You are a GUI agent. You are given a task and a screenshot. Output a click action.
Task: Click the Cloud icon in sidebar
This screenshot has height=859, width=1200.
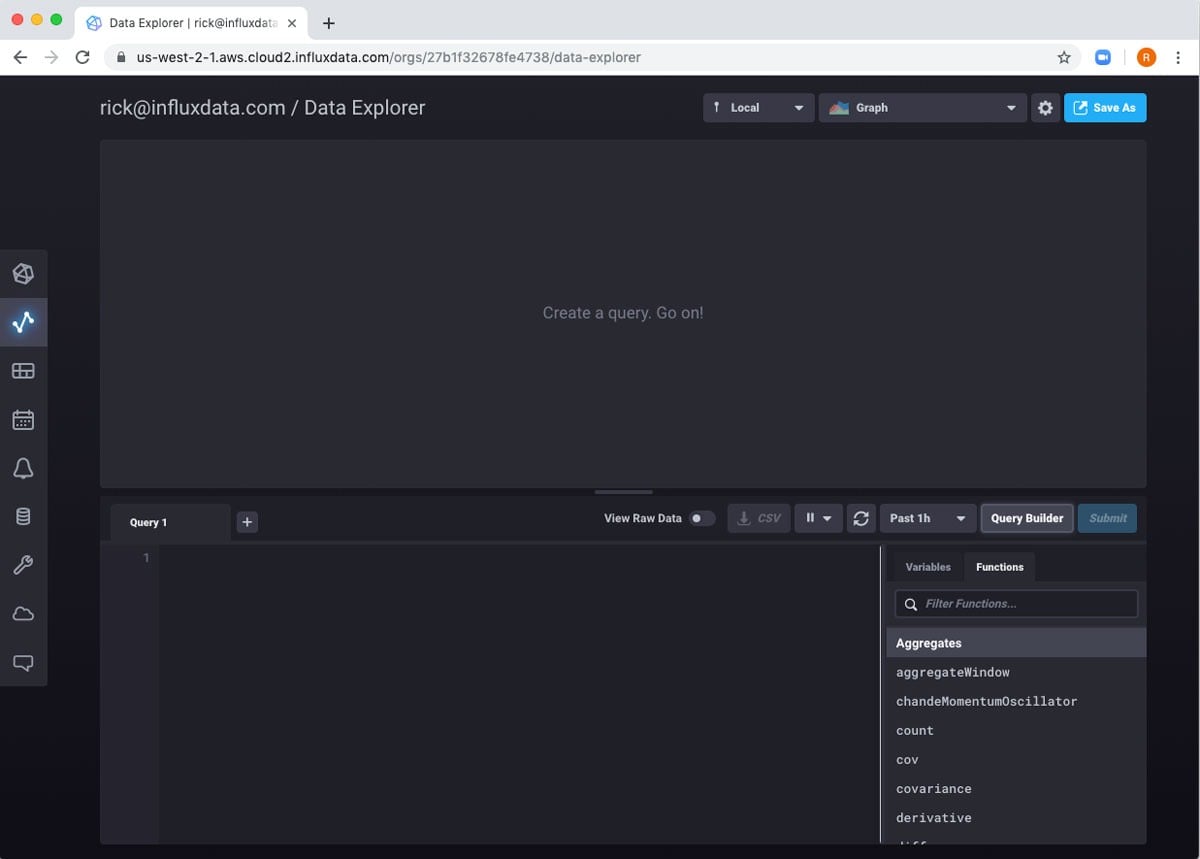(x=23, y=614)
